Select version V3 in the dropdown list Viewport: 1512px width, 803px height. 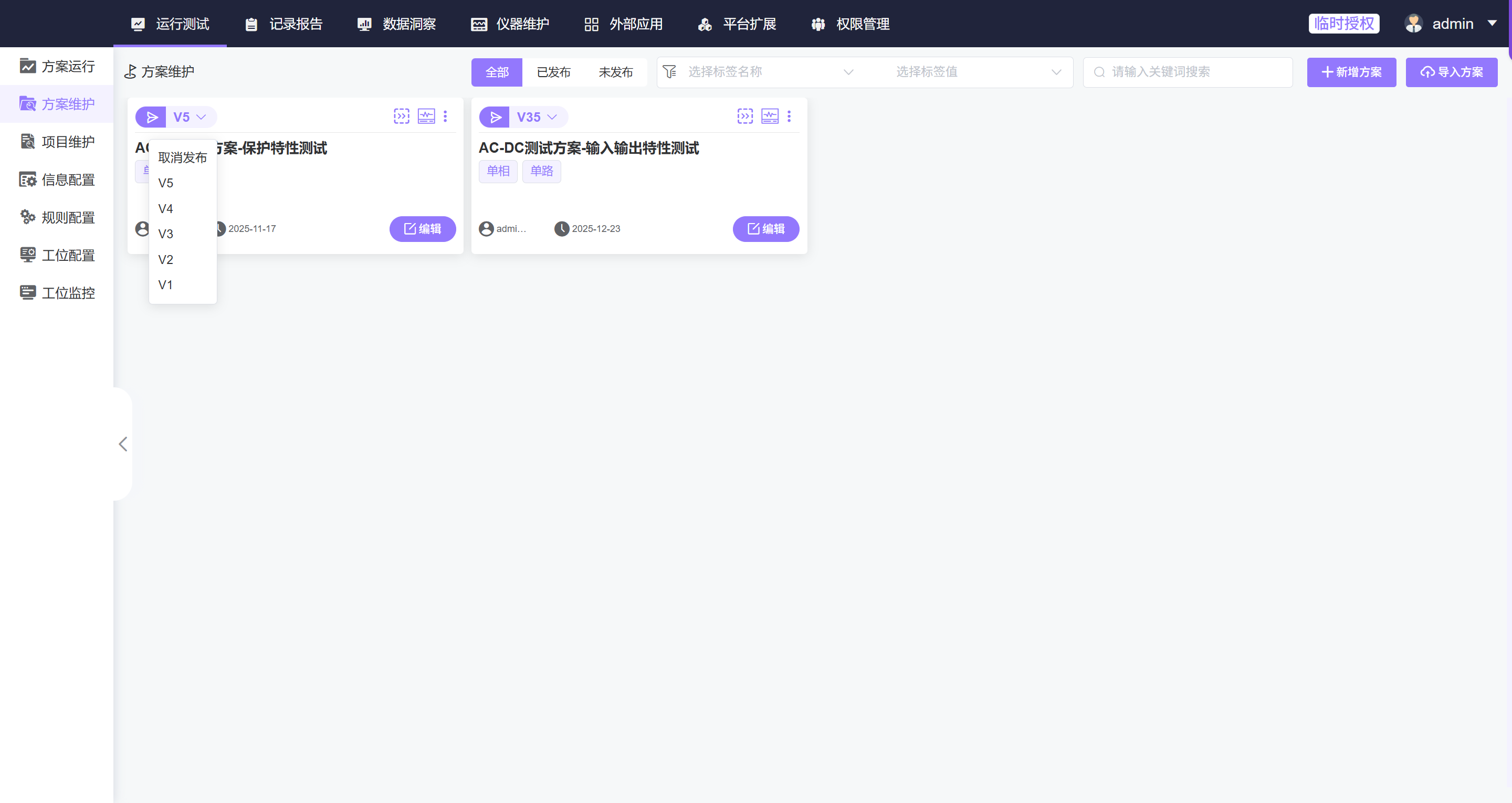point(165,234)
